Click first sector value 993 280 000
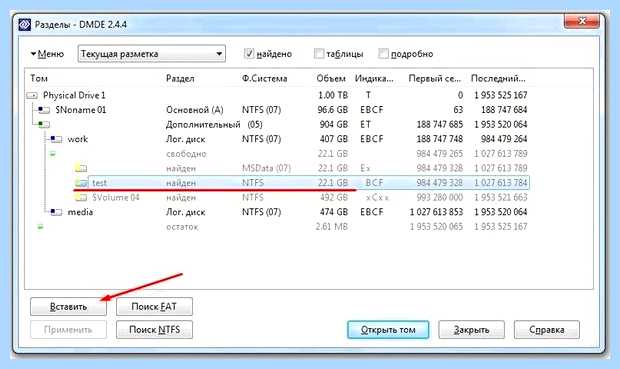Image resolution: width=620 pixels, height=369 pixels. coord(439,197)
